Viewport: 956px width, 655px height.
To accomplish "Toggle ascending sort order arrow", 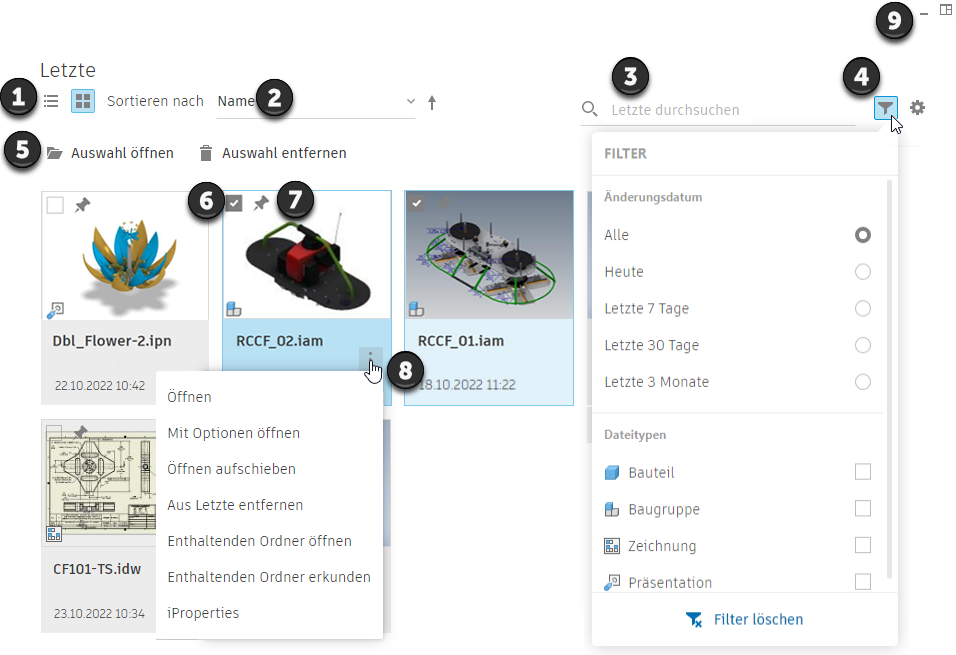I will pyautogui.click(x=432, y=102).
